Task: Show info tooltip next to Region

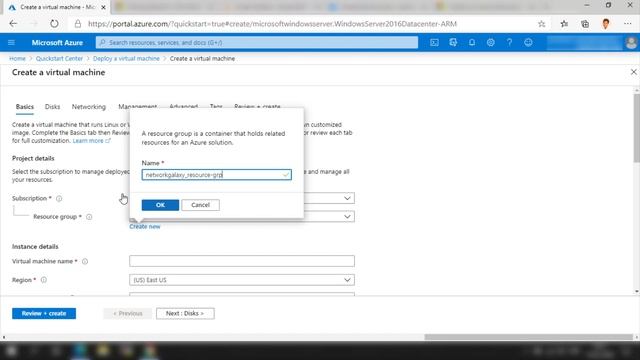Action: (44, 280)
